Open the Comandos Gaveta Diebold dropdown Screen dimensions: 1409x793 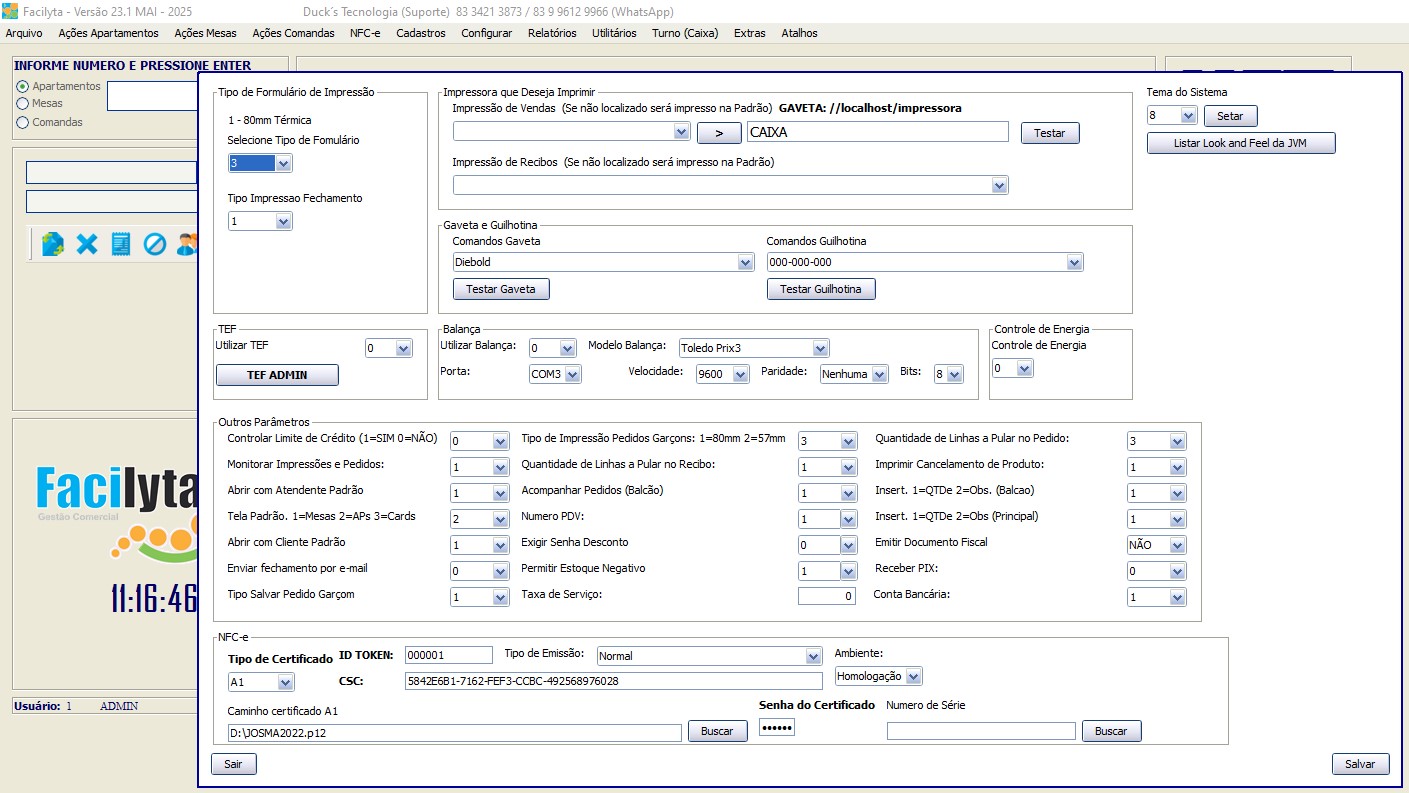745,262
